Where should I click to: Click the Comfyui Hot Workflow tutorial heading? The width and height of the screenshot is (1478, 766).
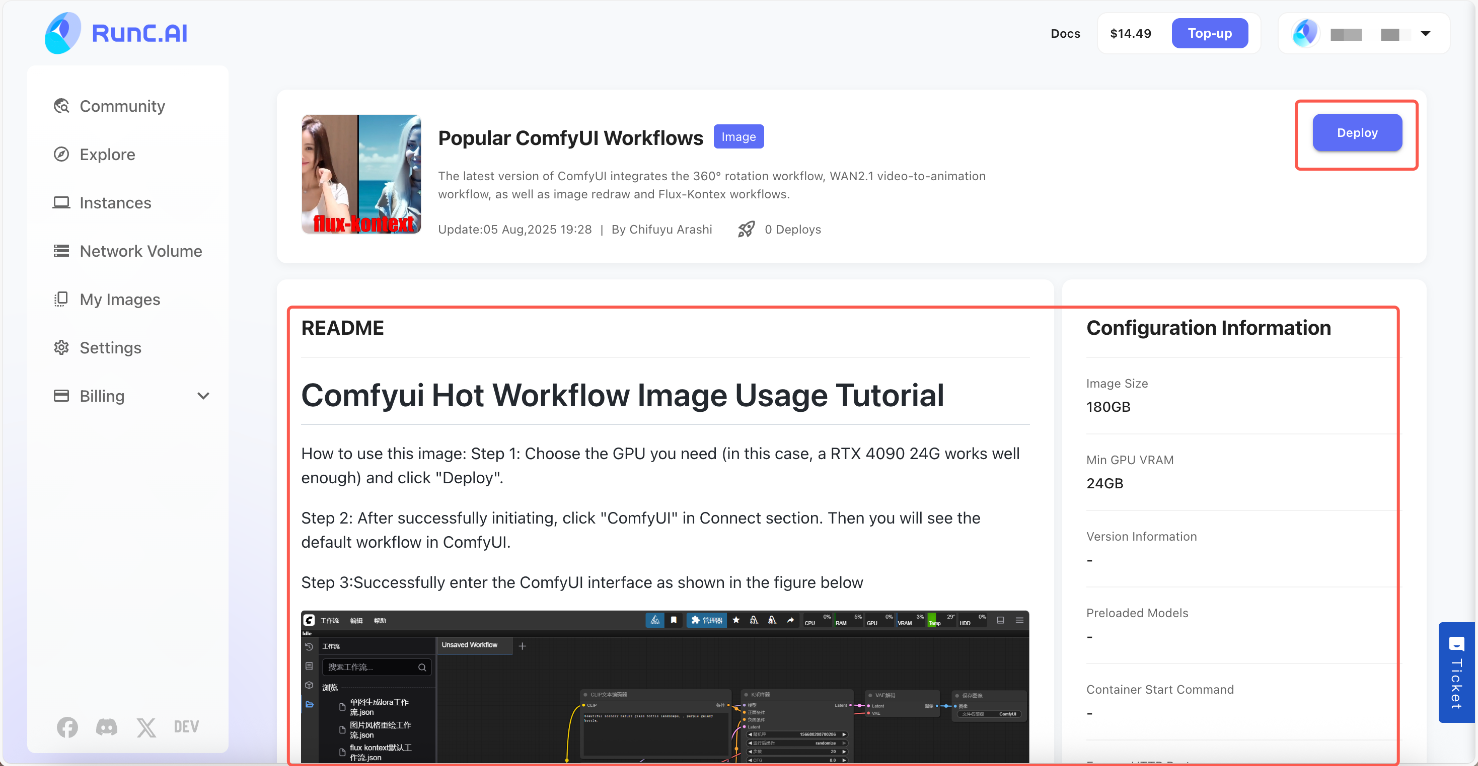click(623, 395)
